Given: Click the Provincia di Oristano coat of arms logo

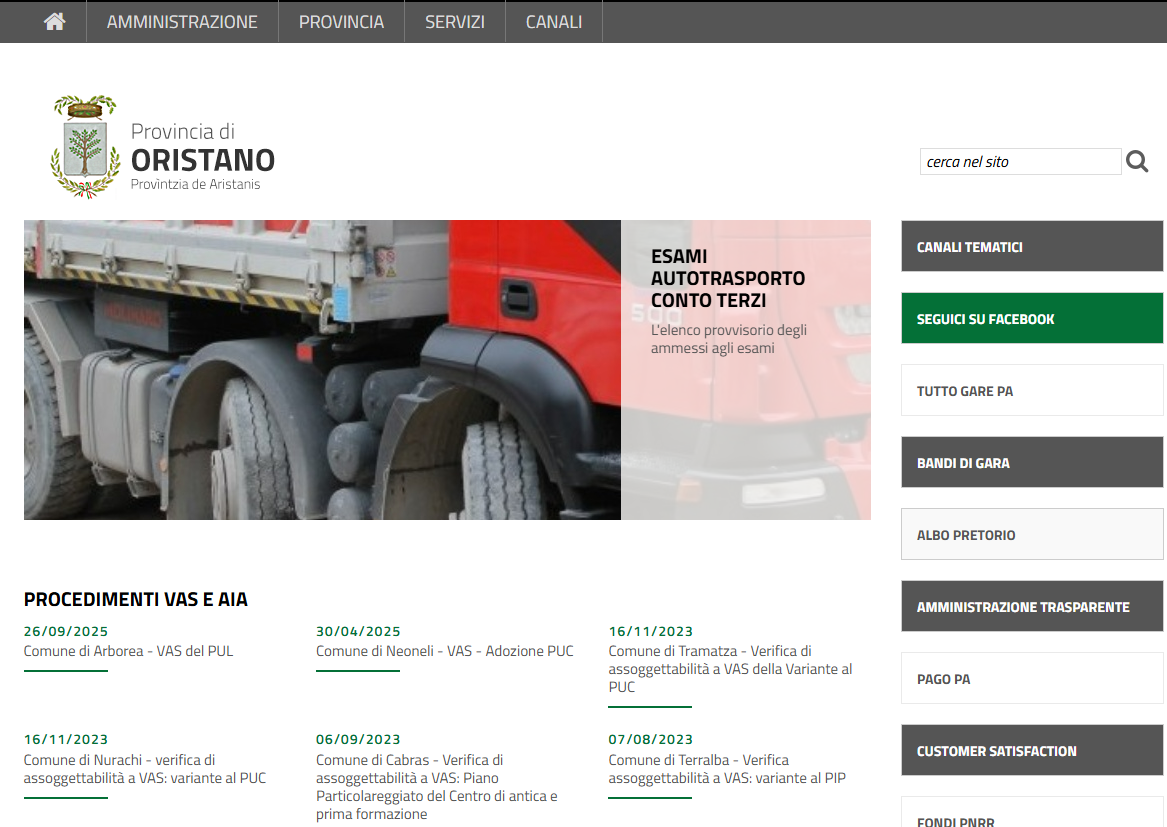Looking at the screenshot, I should (85, 146).
